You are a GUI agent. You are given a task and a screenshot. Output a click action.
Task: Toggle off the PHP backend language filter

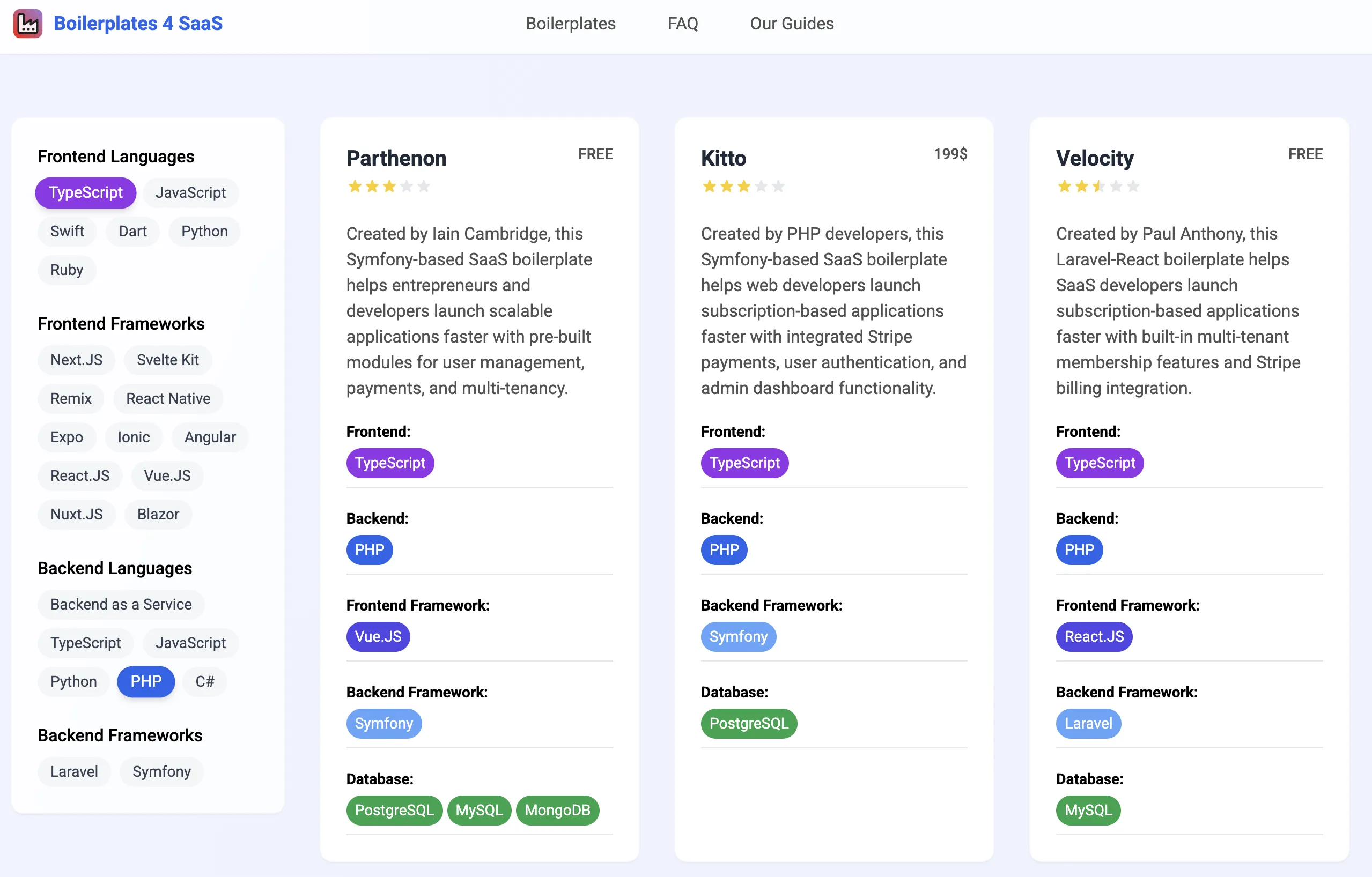click(146, 681)
